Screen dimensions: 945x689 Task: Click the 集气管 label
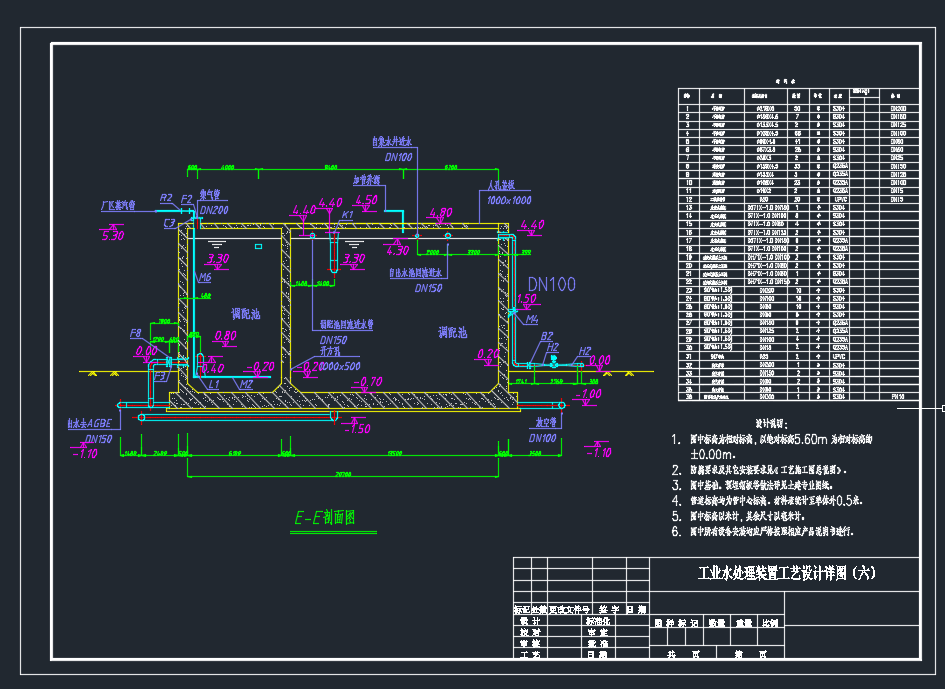point(210,195)
